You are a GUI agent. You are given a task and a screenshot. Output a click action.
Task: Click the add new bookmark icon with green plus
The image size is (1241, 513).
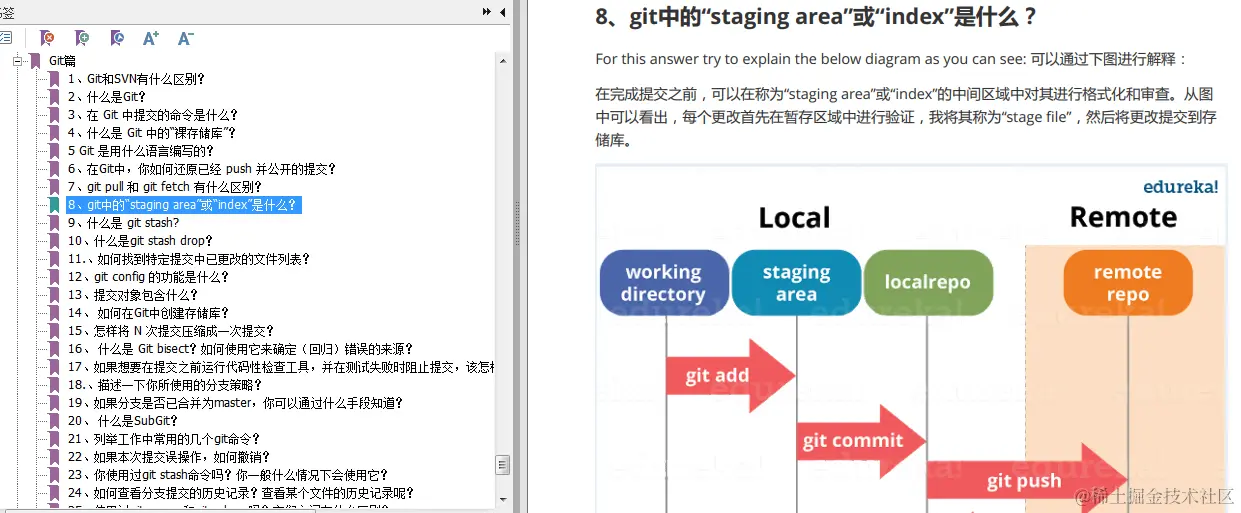[x=82, y=38]
